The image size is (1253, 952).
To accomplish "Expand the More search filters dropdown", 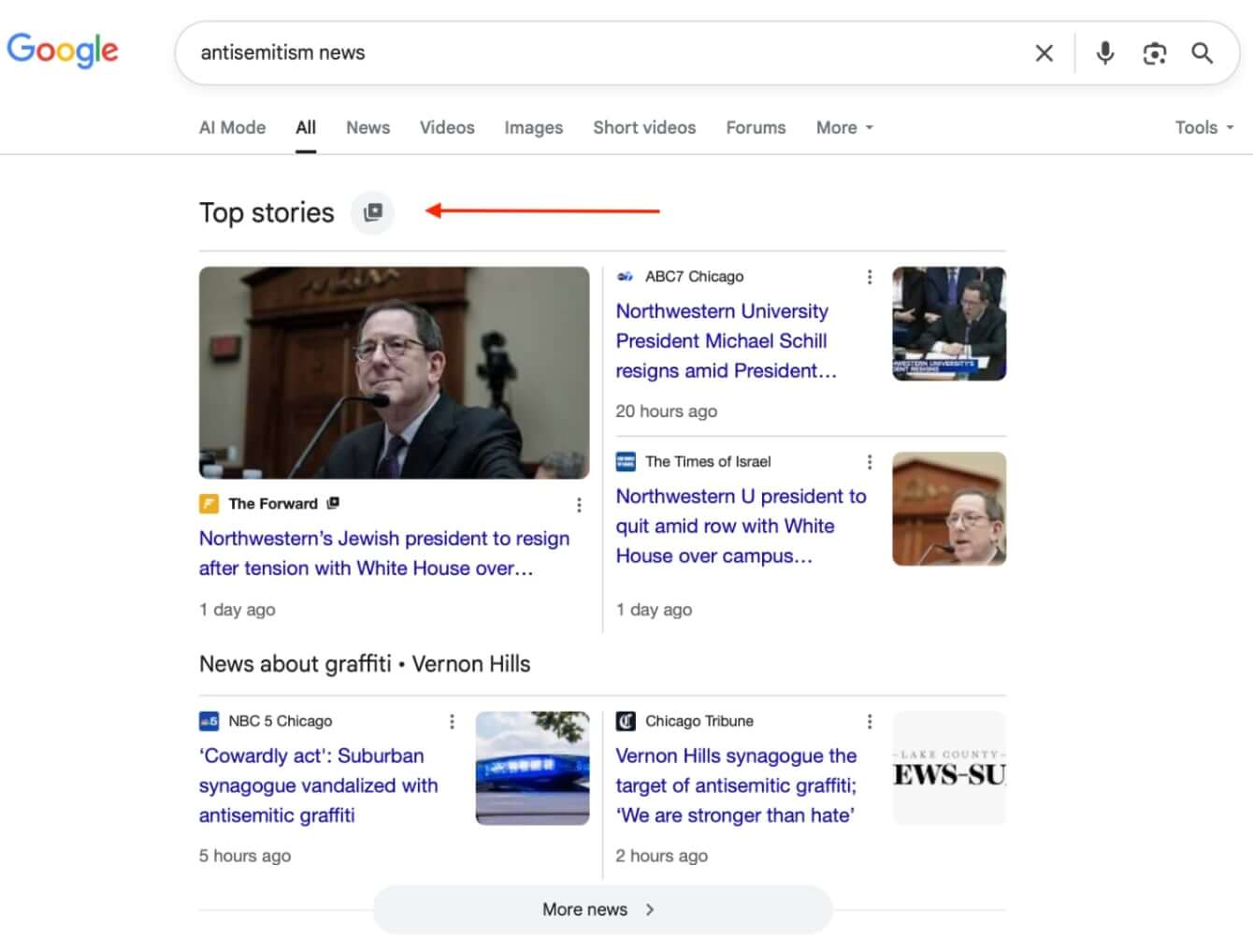I will 843,128.
